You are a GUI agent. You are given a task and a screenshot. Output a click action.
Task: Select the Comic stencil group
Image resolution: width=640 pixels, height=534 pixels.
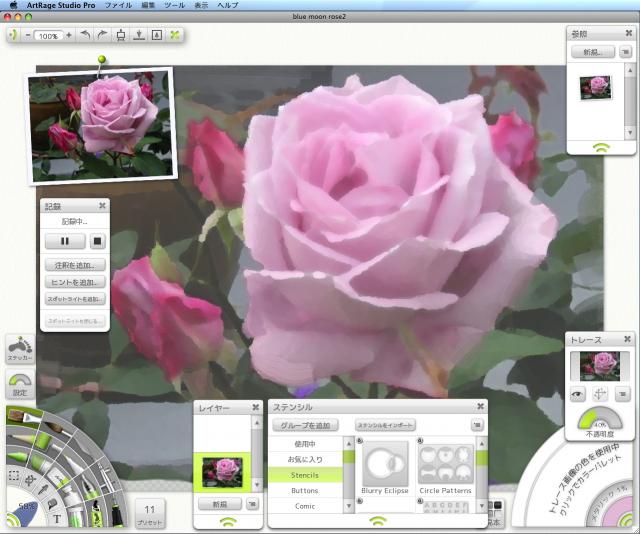[x=305, y=506]
